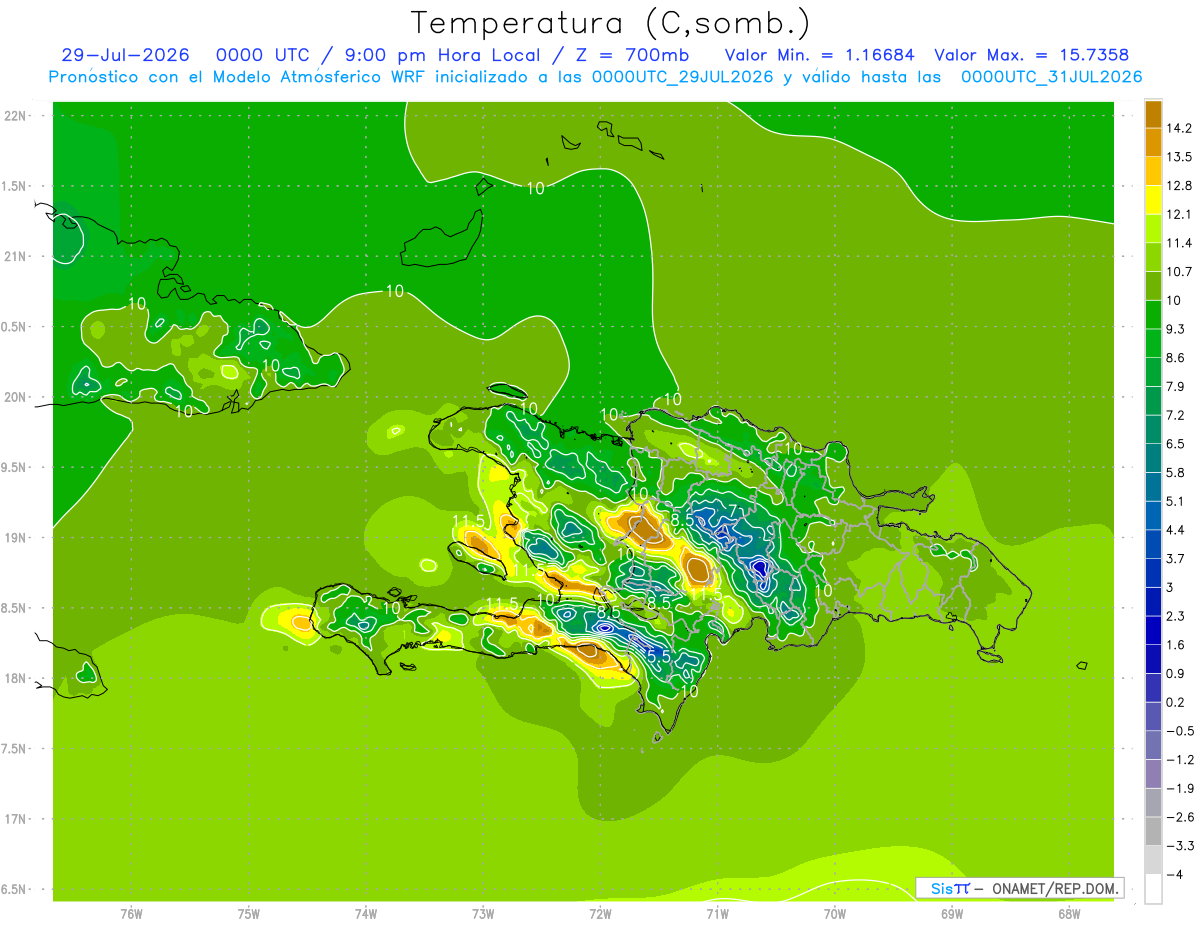Viewport: 1200px width, 927px height.
Task: Click the 74W longitude axis label
Action: pyautogui.click(x=366, y=914)
